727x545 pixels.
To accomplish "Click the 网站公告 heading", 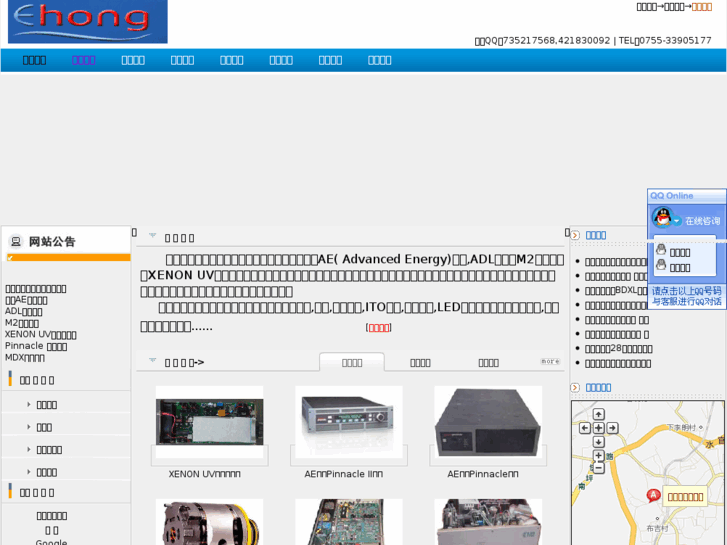I will click(52, 241).
